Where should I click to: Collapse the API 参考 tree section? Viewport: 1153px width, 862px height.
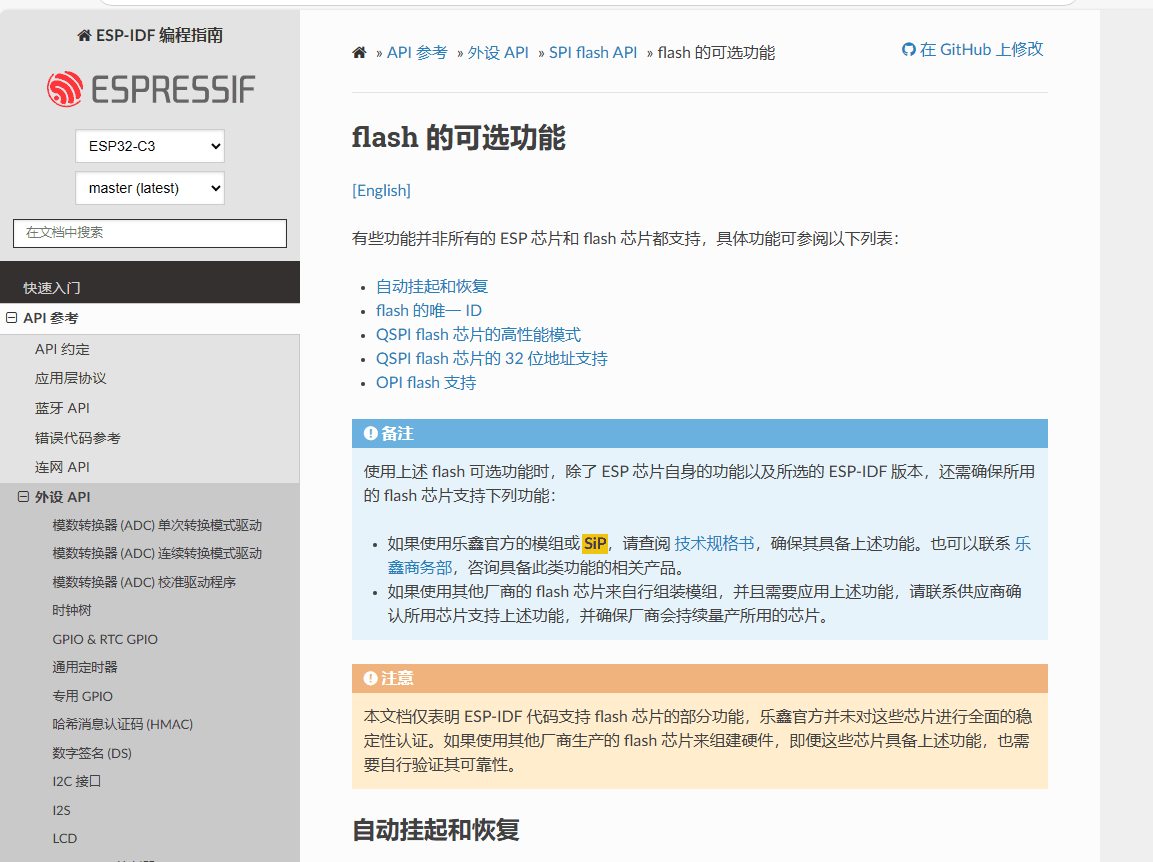tap(12, 318)
